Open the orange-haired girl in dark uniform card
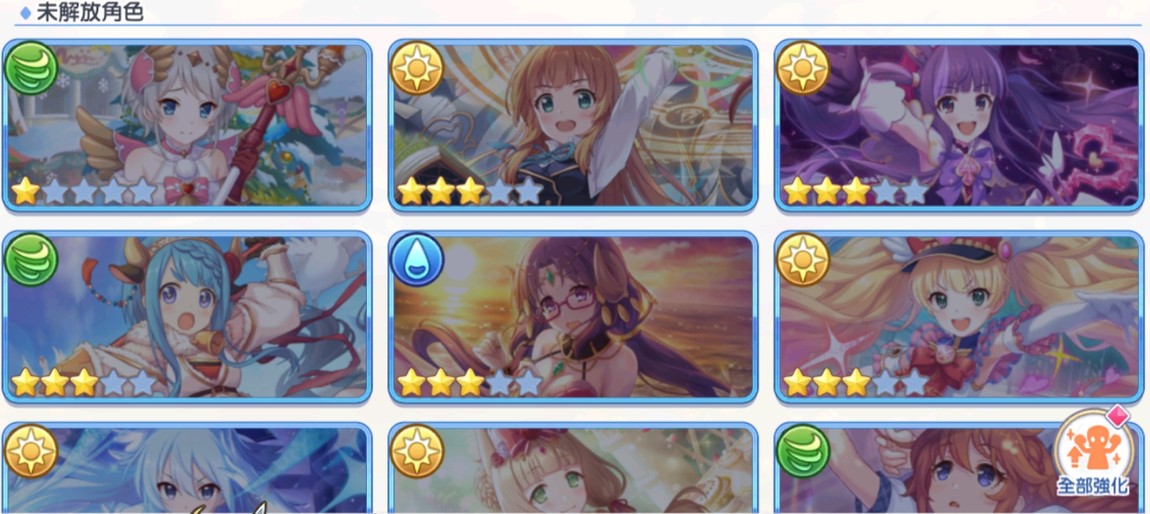1150x514 pixels. [x=573, y=125]
